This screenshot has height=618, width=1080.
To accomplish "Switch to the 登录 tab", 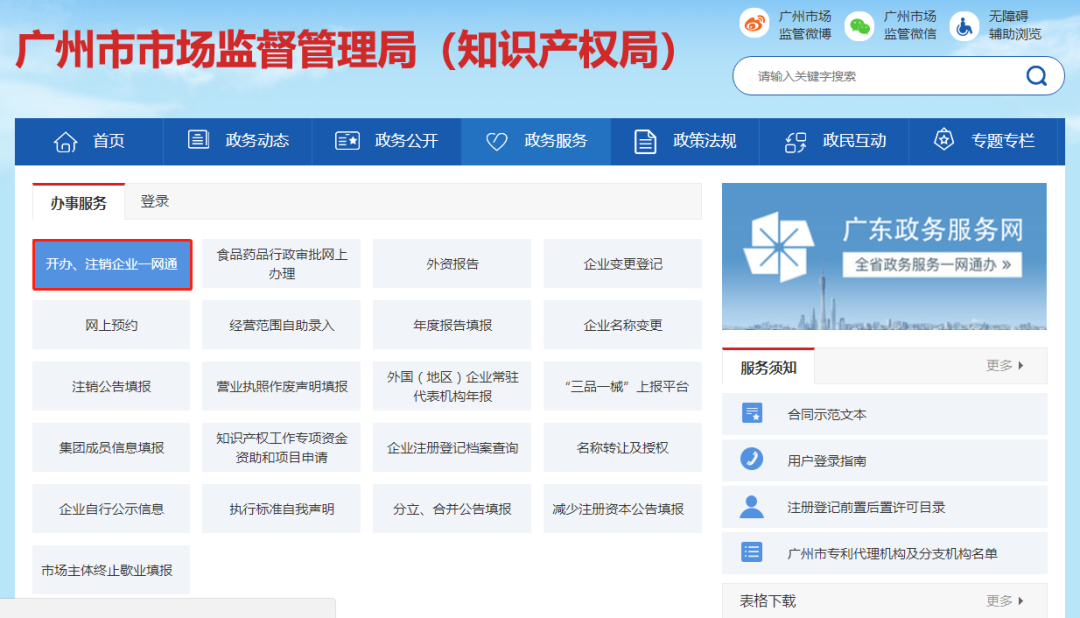I will [x=155, y=201].
